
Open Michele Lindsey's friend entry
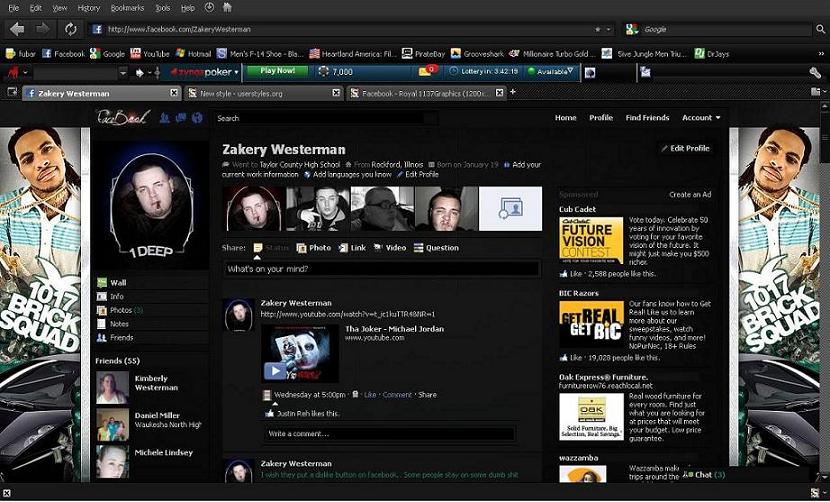tap(164, 452)
